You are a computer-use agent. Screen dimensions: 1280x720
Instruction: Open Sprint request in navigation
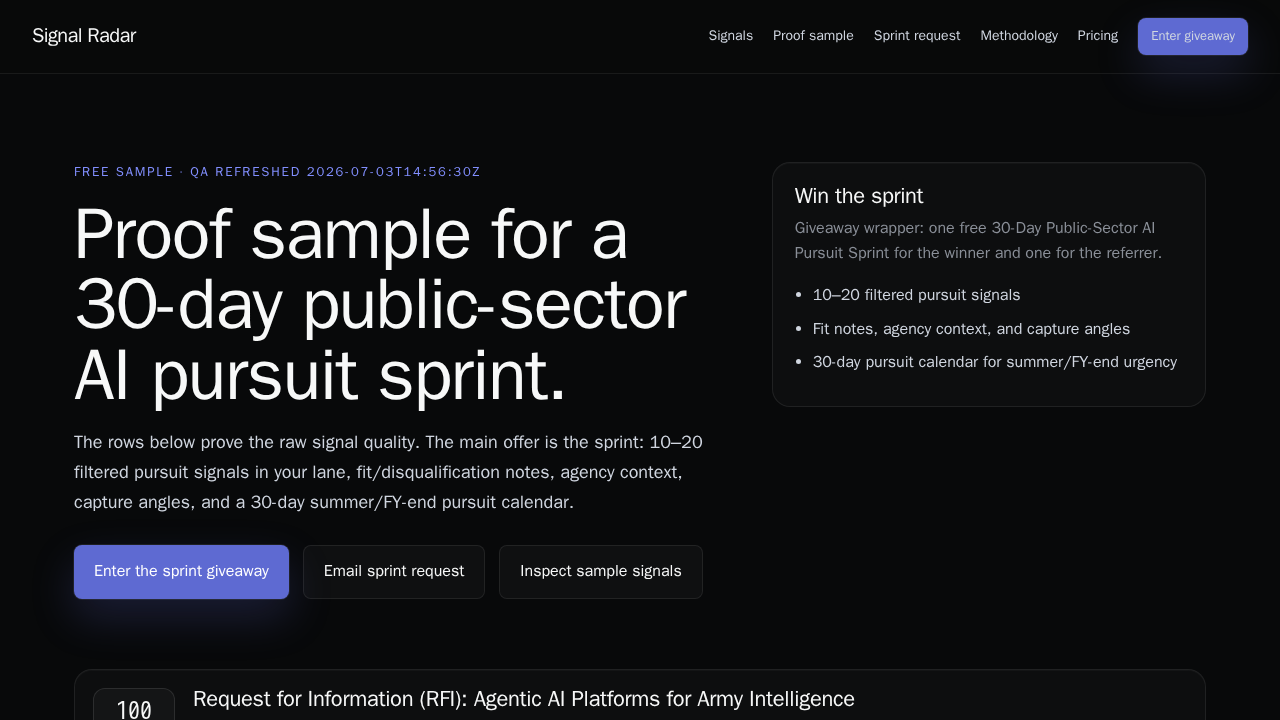917,36
